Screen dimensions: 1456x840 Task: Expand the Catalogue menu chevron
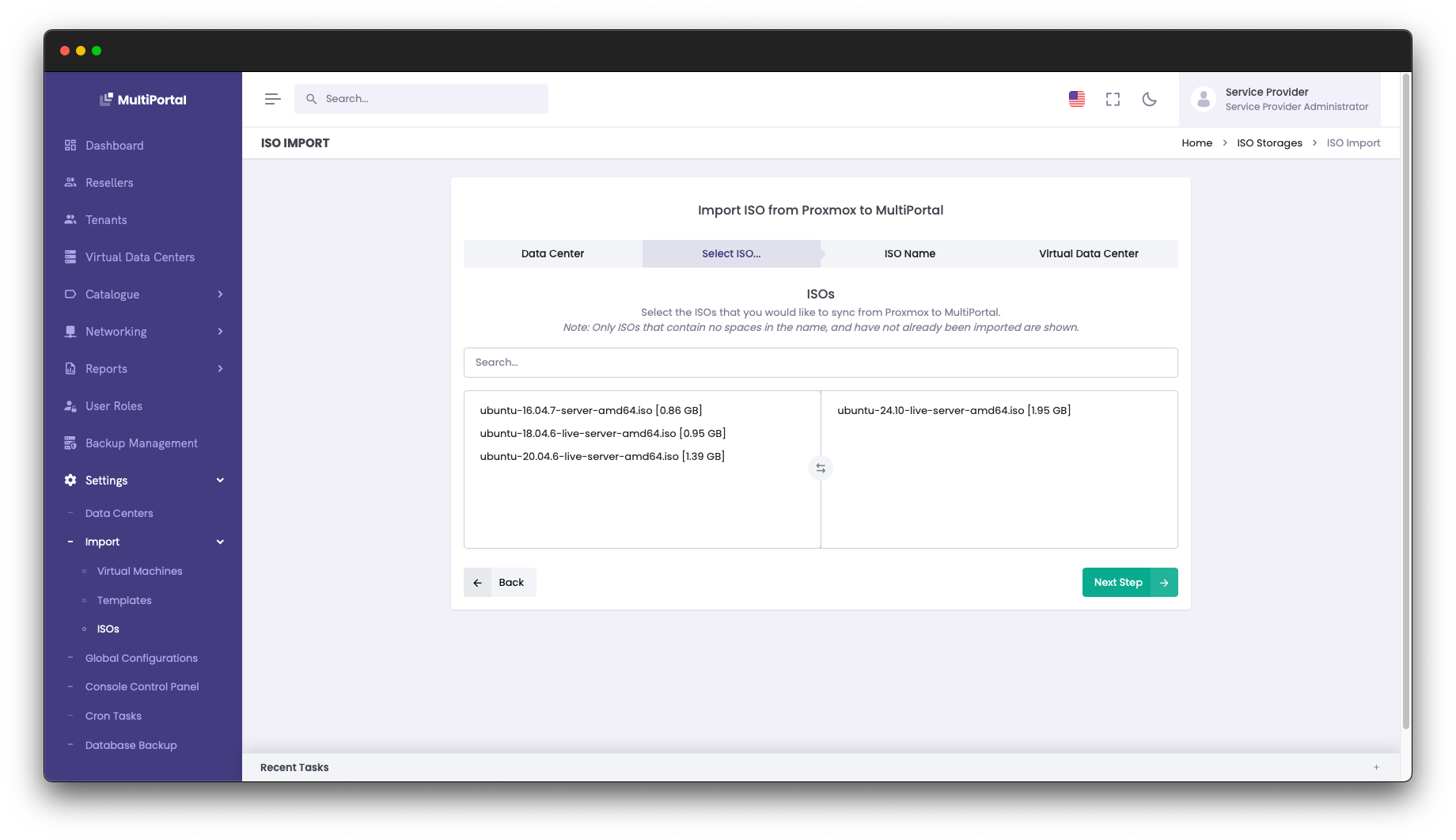click(x=220, y=294)
